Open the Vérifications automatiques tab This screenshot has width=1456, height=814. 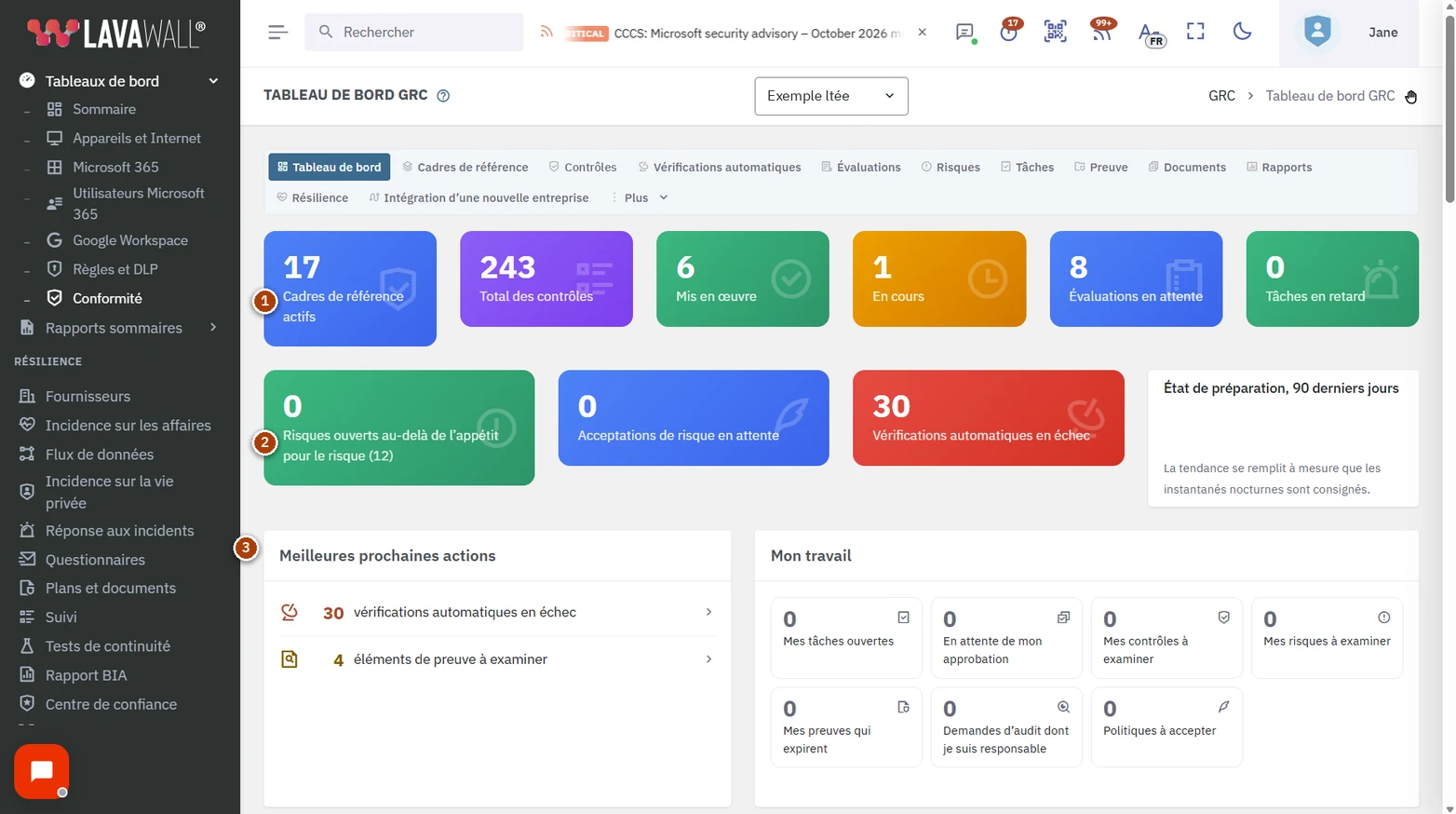click(x=719, y=167)
